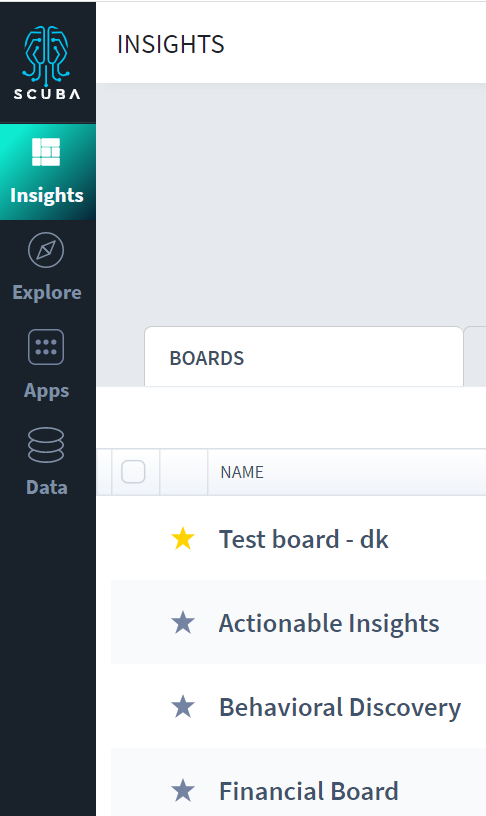Click the narrow column left of checkbox
Screen dimensions: 486x816
coord(104,472)
